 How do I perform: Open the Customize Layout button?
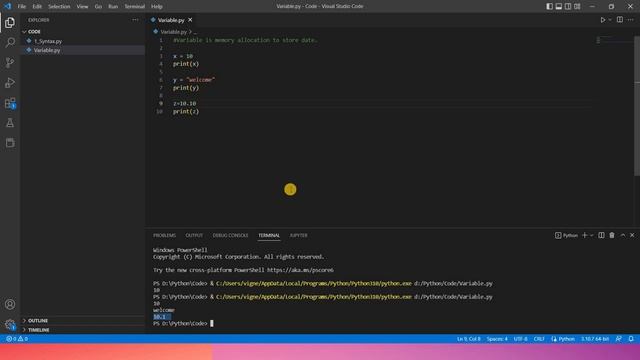(x=577, y=7)
